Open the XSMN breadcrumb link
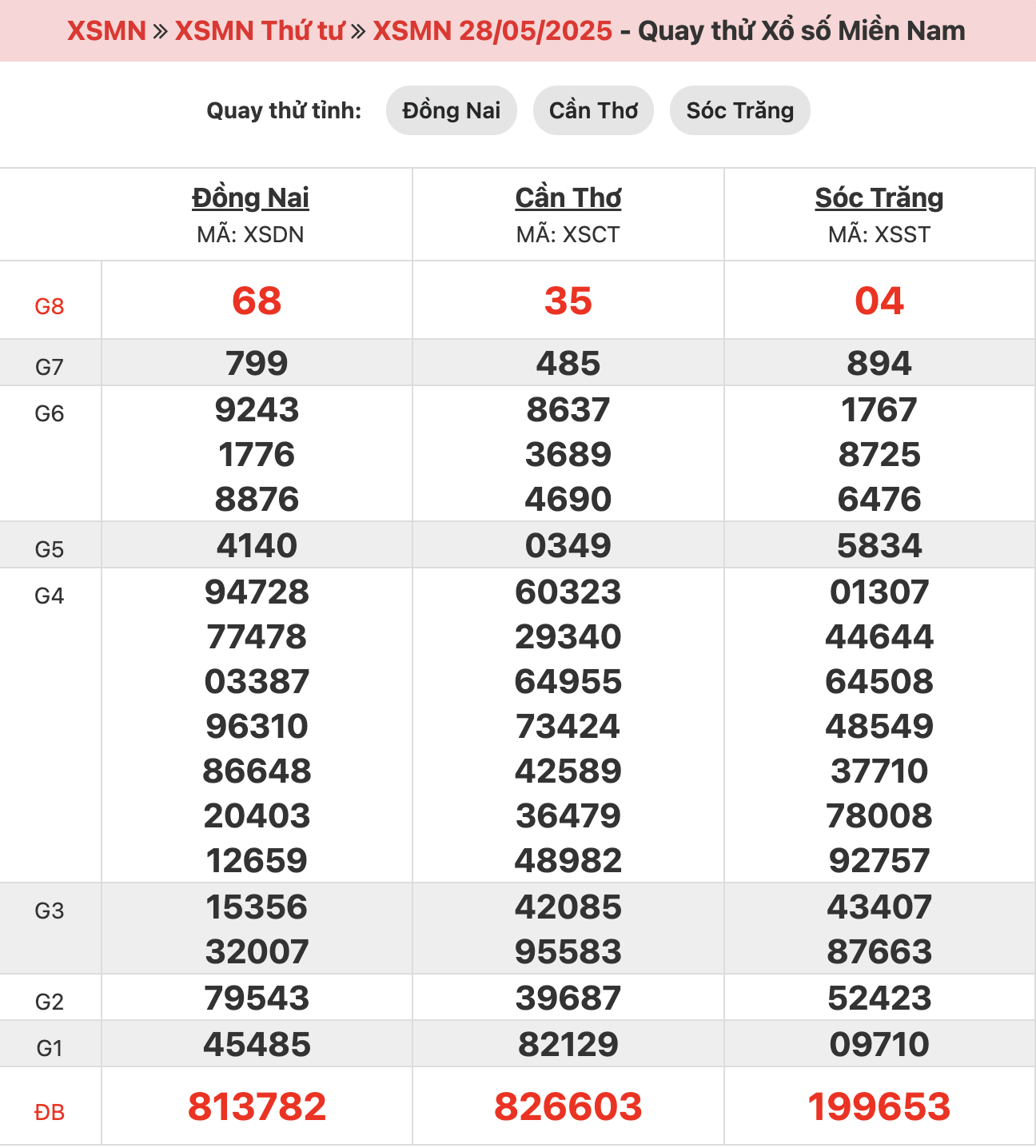1036x1148 pixels. pos(106,30)
